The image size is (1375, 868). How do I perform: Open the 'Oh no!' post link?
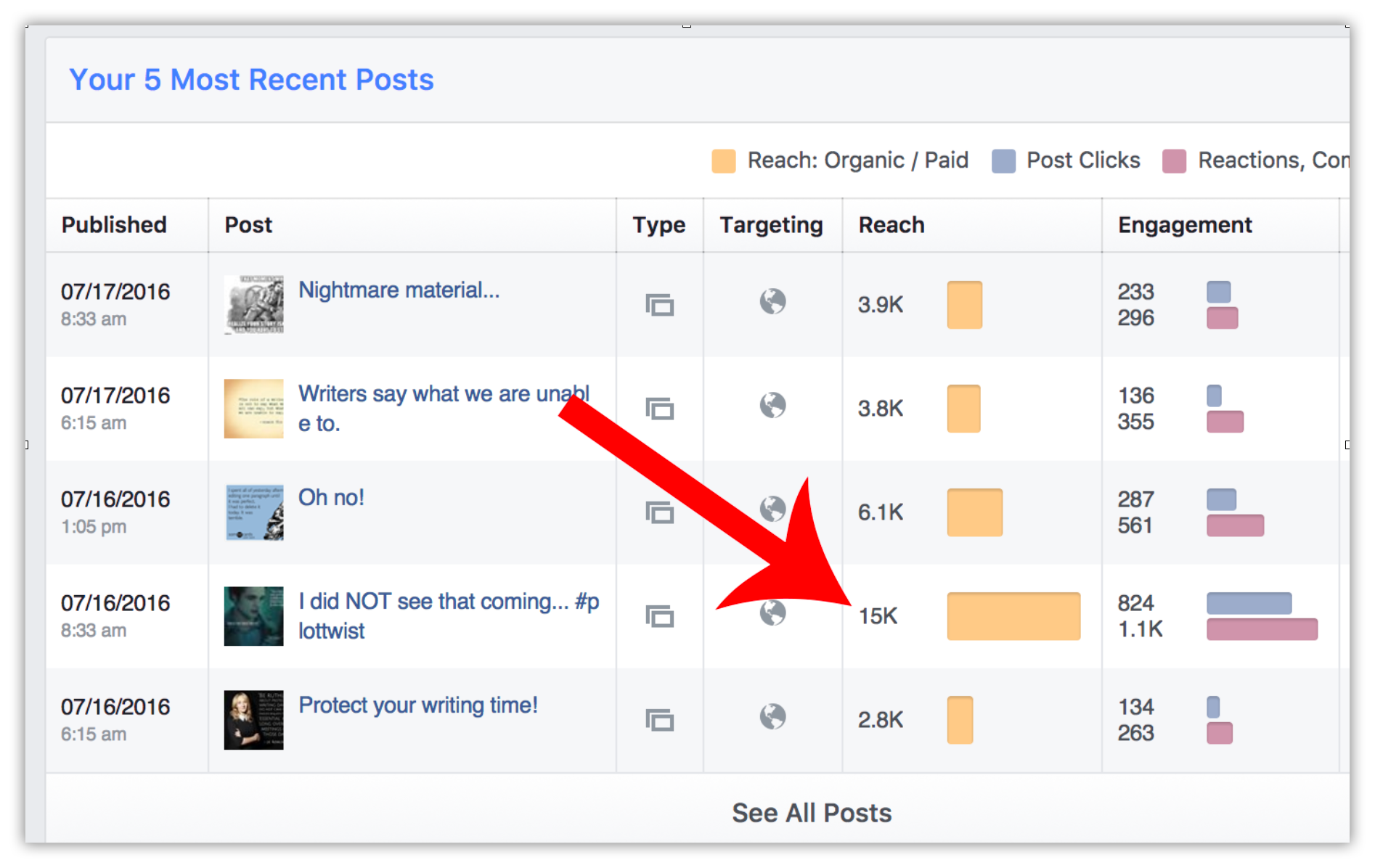(331, 498)
